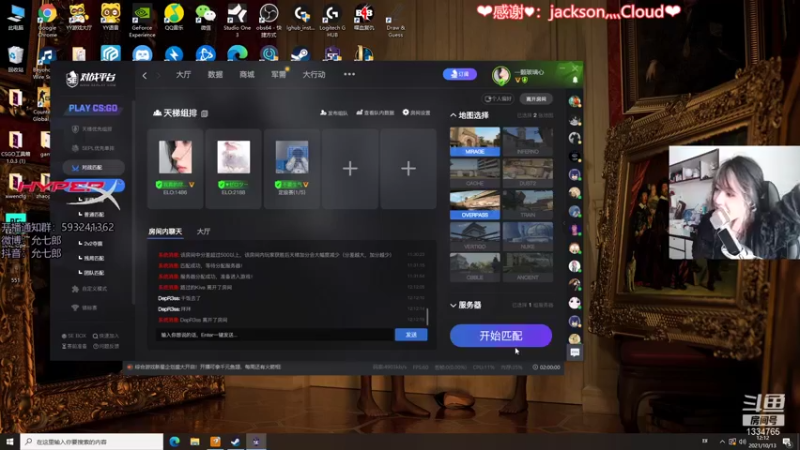Deselect the OVERPASS map

pyautogui.click(x=474, y=205)
